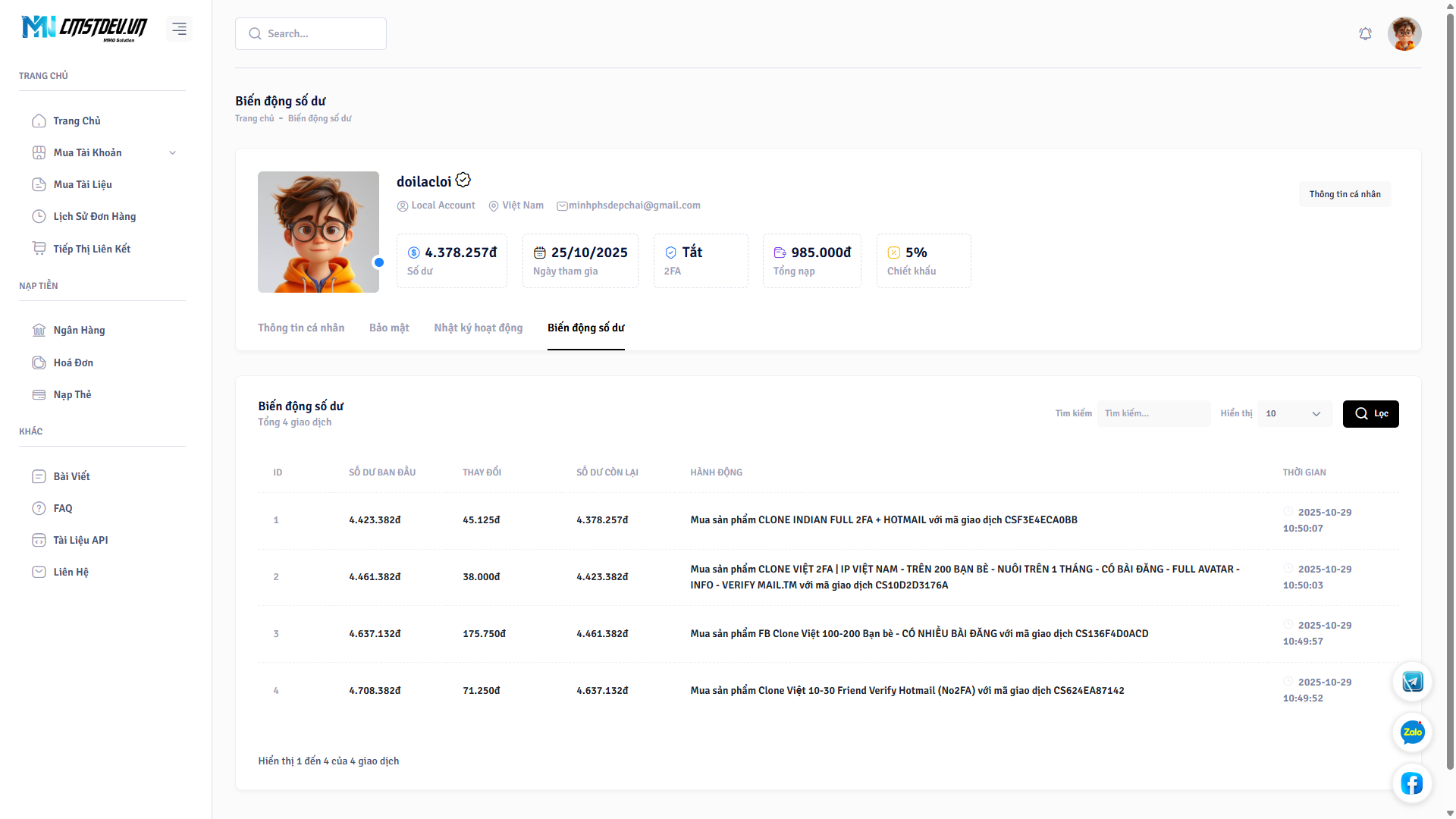Switch to the Bảo mật tab
Screen dimensions: 1456x819
[389, 328]
